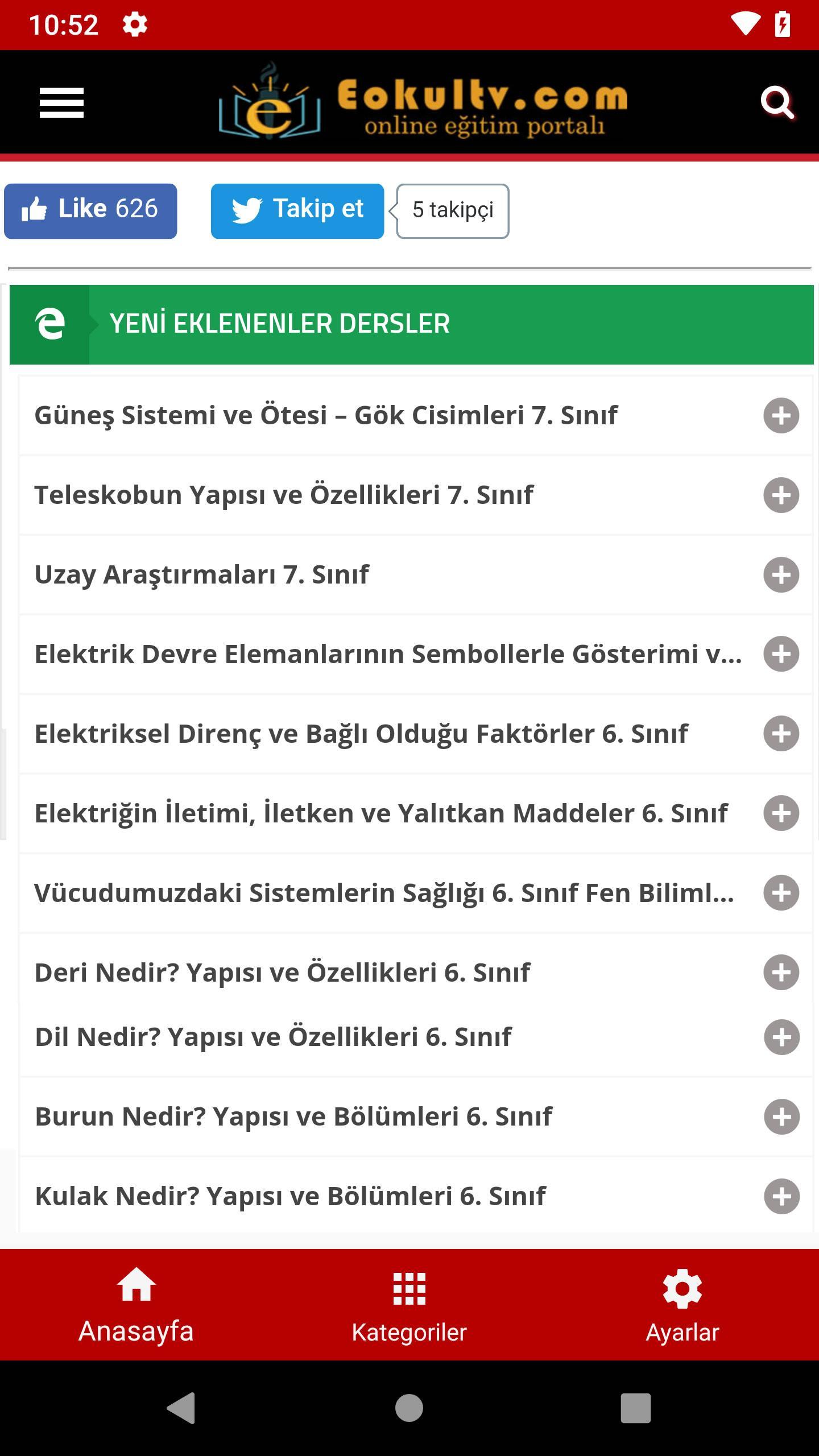Tap the green e icon in section header
819x1456 pixels.
tap(49, 324)
